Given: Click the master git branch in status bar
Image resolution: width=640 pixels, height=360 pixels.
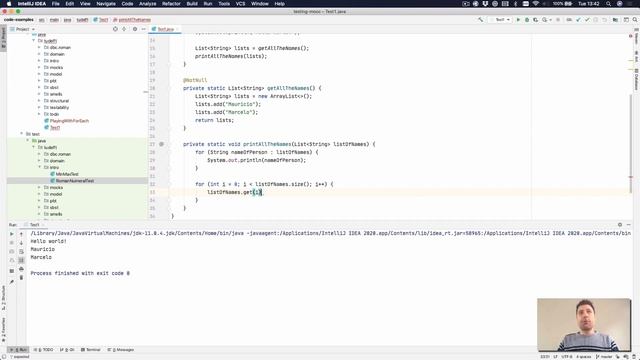Looking at the screenshot, I should pos(604,357).
